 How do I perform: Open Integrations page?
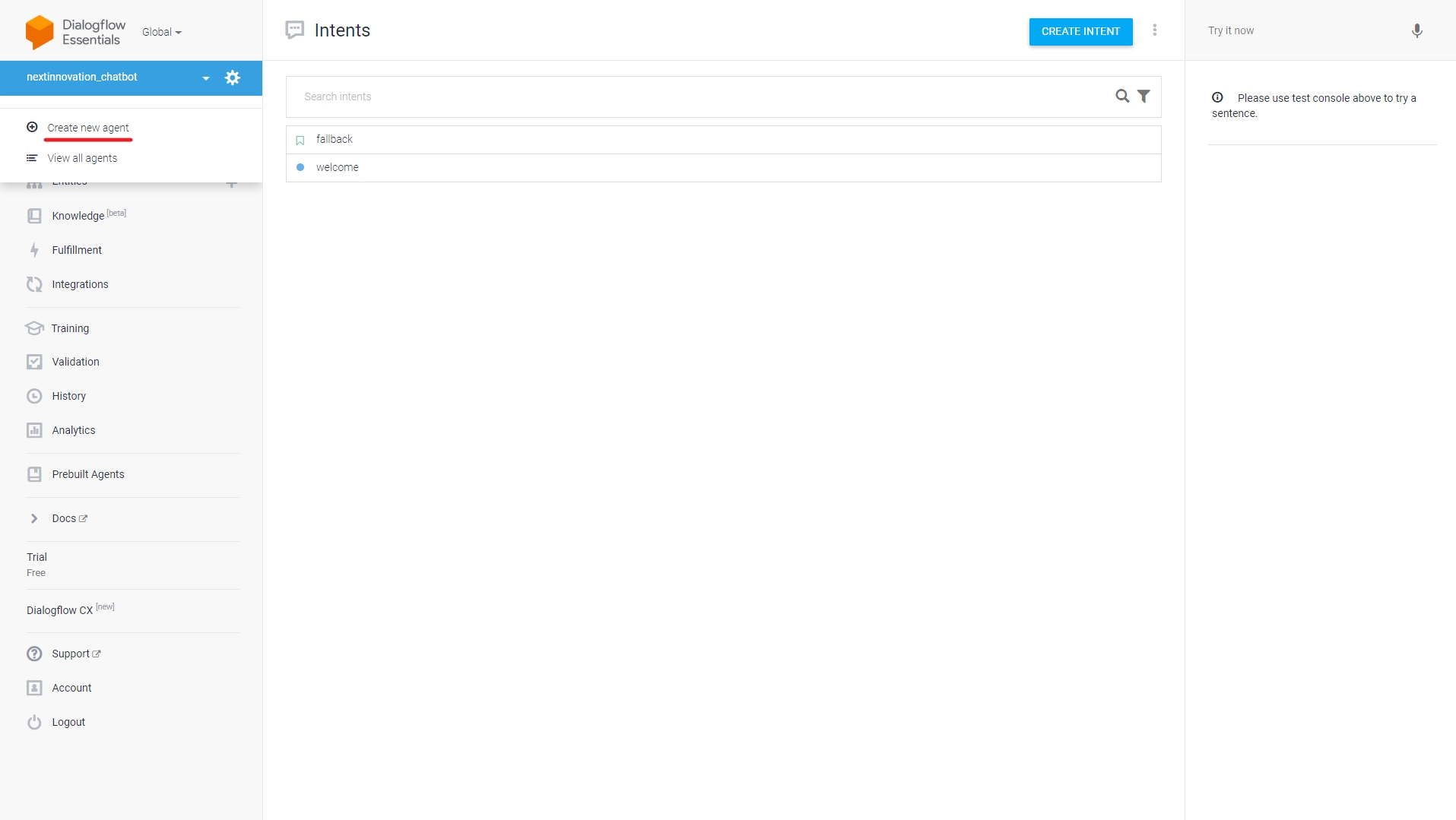80,284
